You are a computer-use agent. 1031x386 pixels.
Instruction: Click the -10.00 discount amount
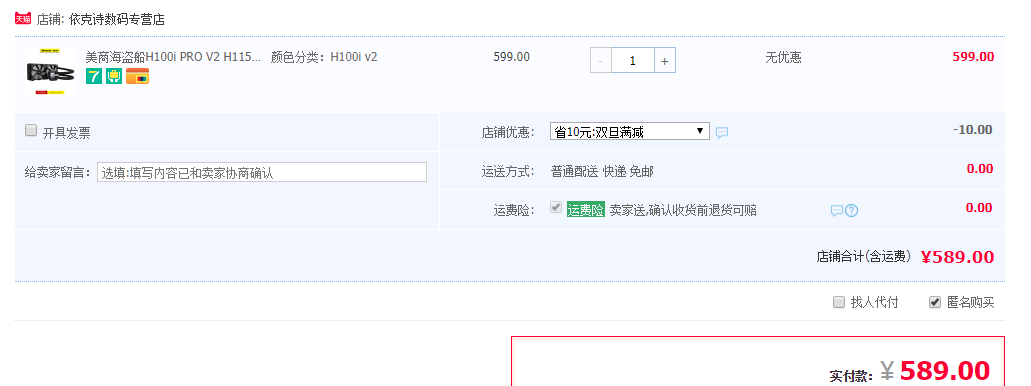(x=972, y=130)
